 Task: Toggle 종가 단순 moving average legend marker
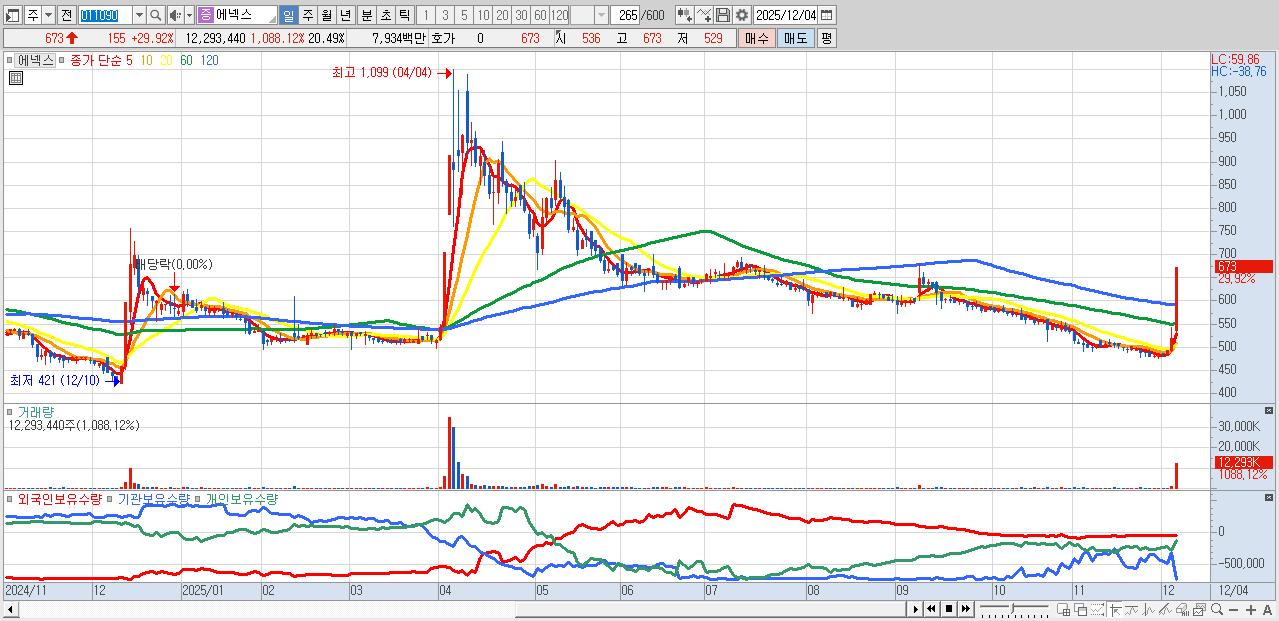point(63,60)
